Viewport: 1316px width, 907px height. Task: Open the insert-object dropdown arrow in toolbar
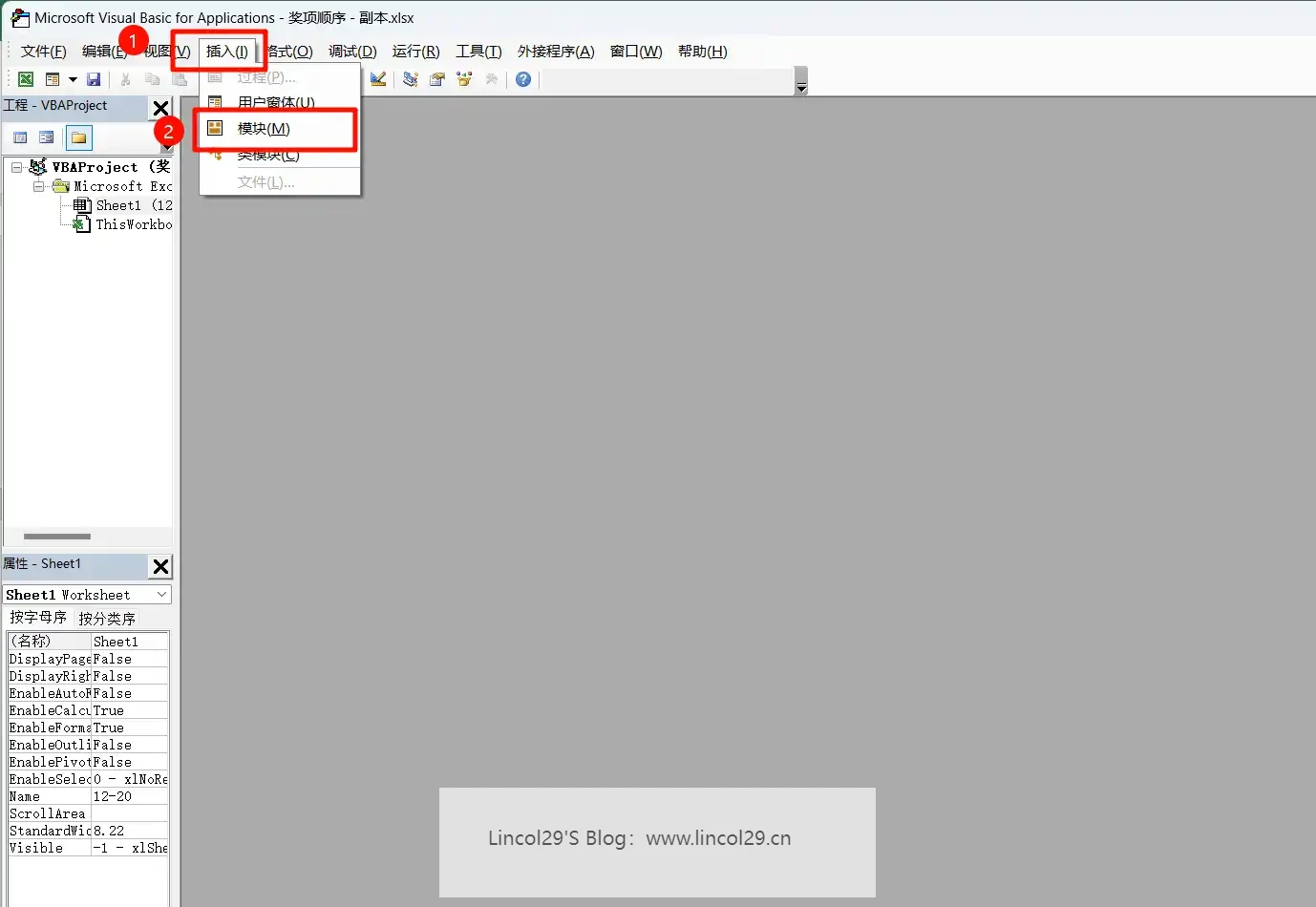tap(73, 79)
